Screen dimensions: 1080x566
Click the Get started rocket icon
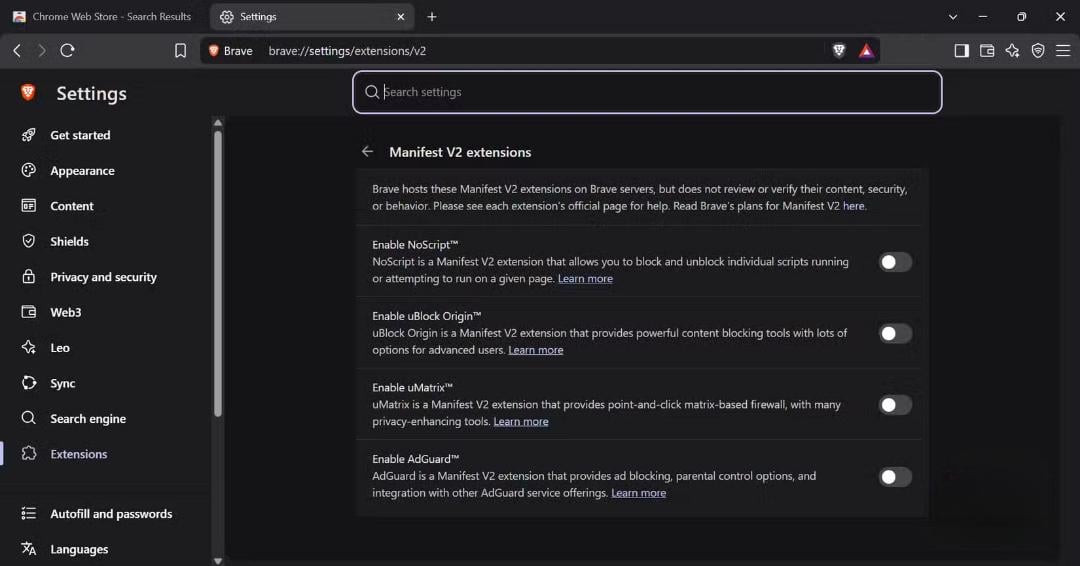point(28,135)
